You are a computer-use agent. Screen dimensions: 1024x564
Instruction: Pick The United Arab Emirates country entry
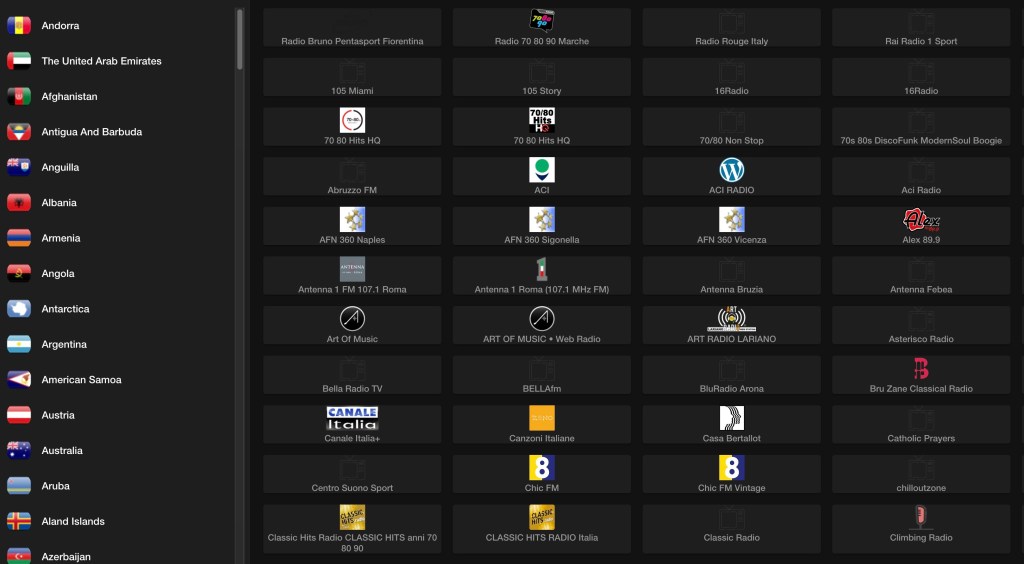[100, 61]
